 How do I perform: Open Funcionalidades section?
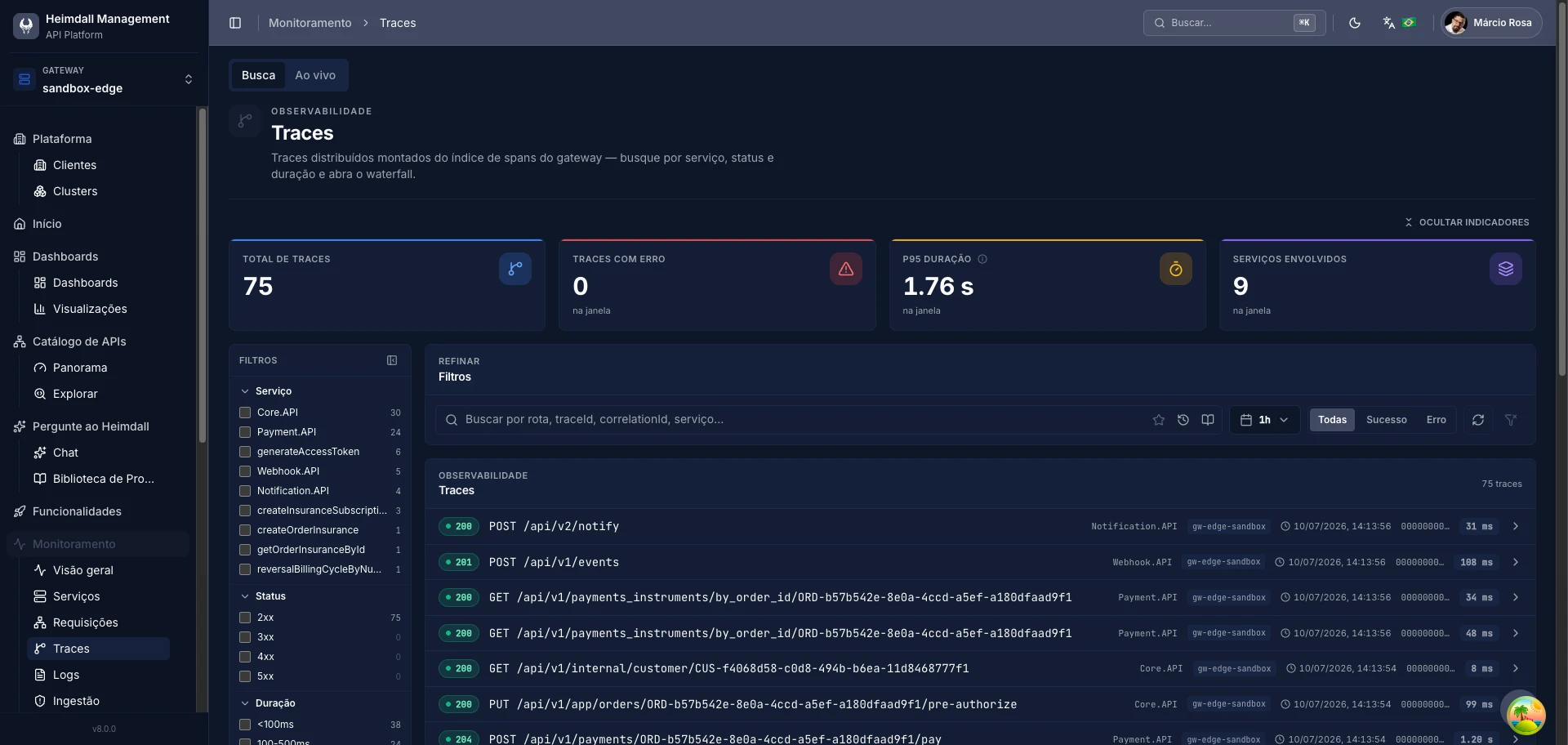coord(77,511)
